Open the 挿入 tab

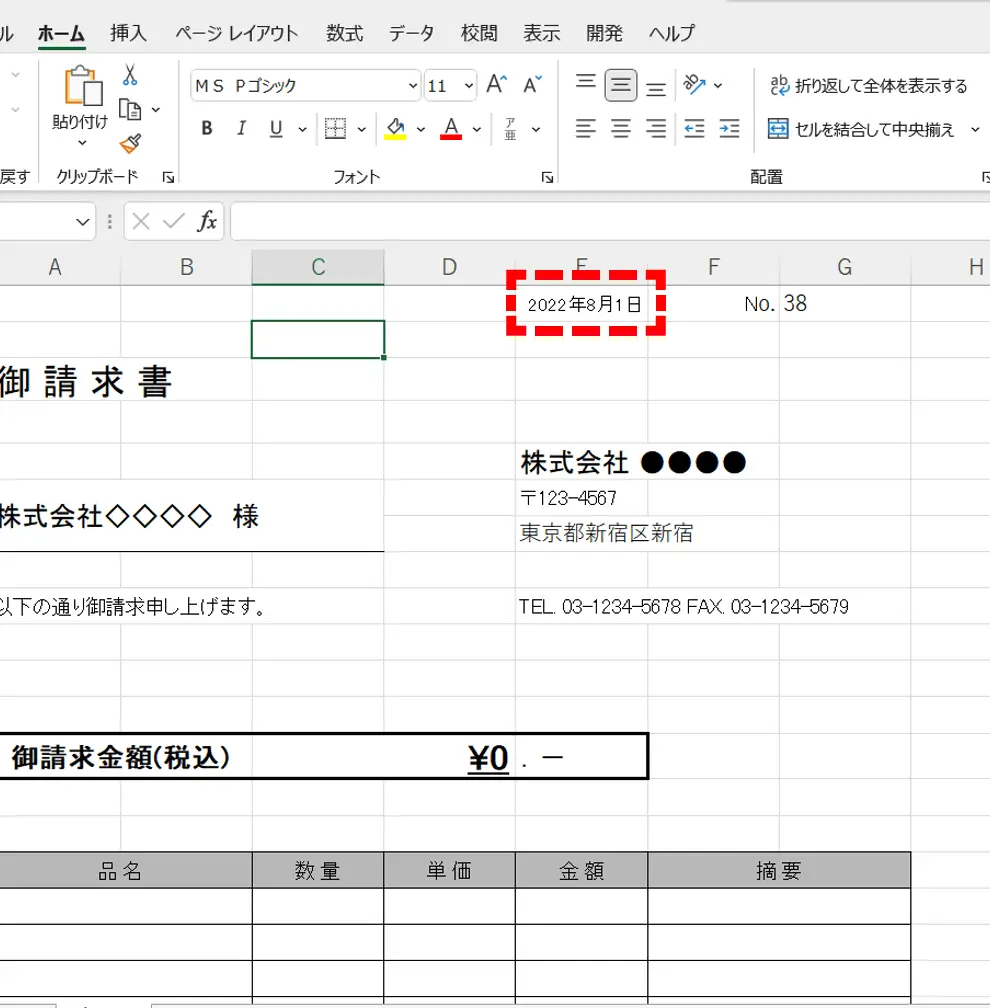coord(128,33)
